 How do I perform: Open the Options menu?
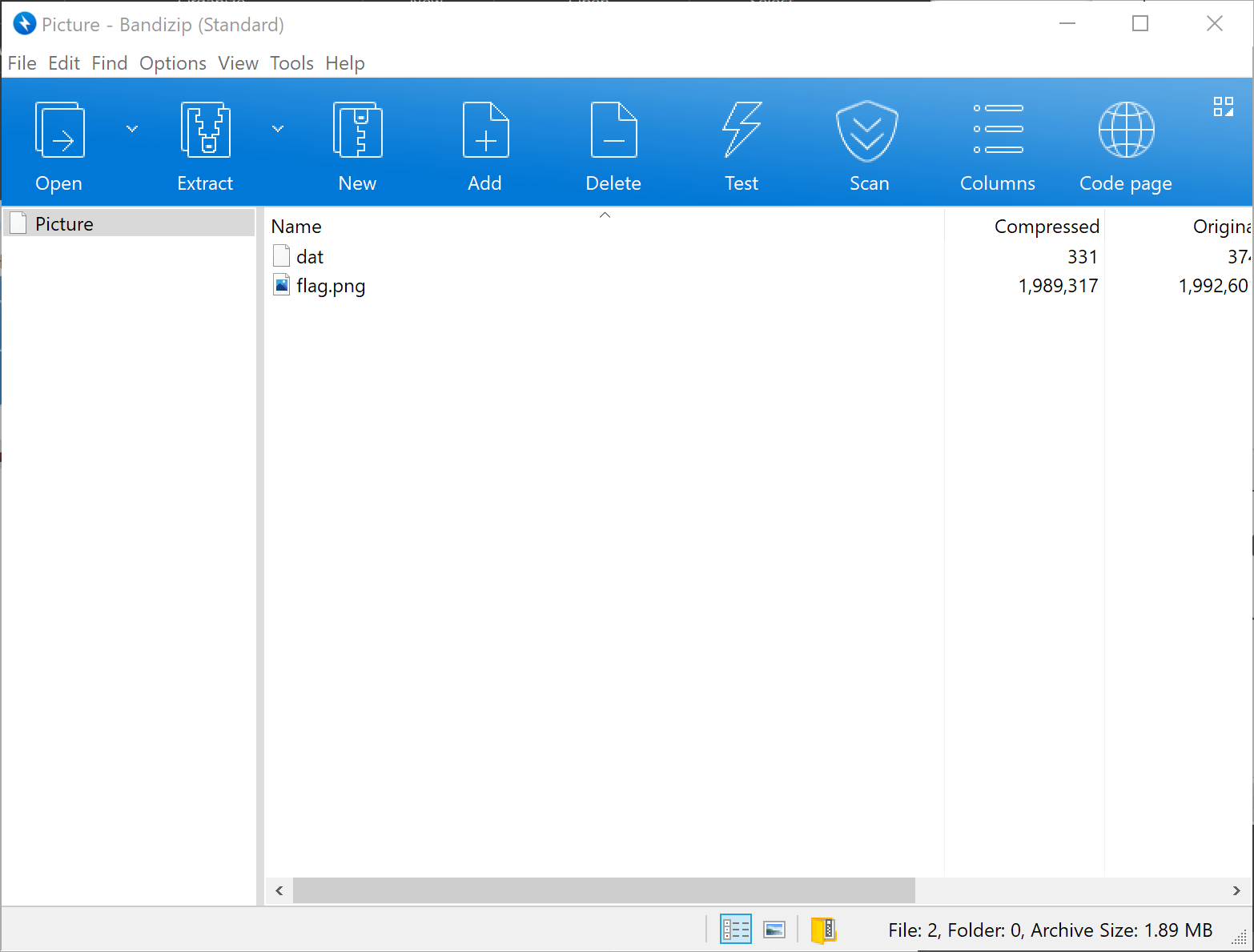click(x=172, y=63)
